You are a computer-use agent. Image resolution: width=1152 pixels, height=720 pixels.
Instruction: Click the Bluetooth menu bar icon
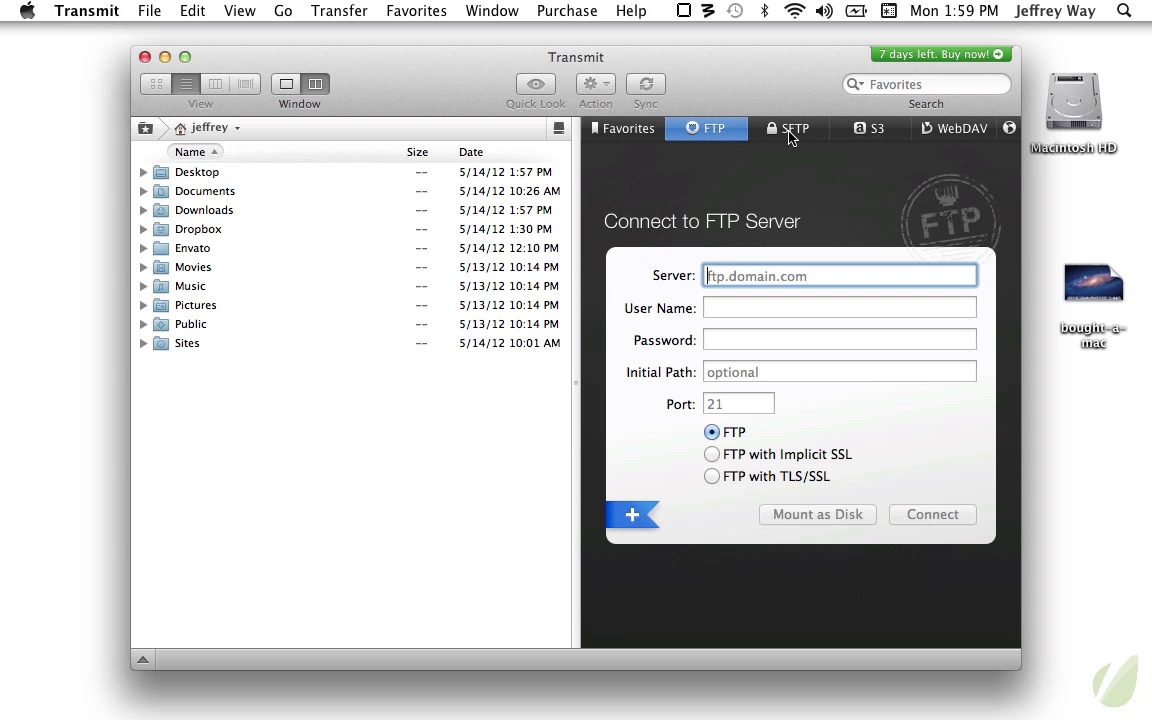(764, 10)
